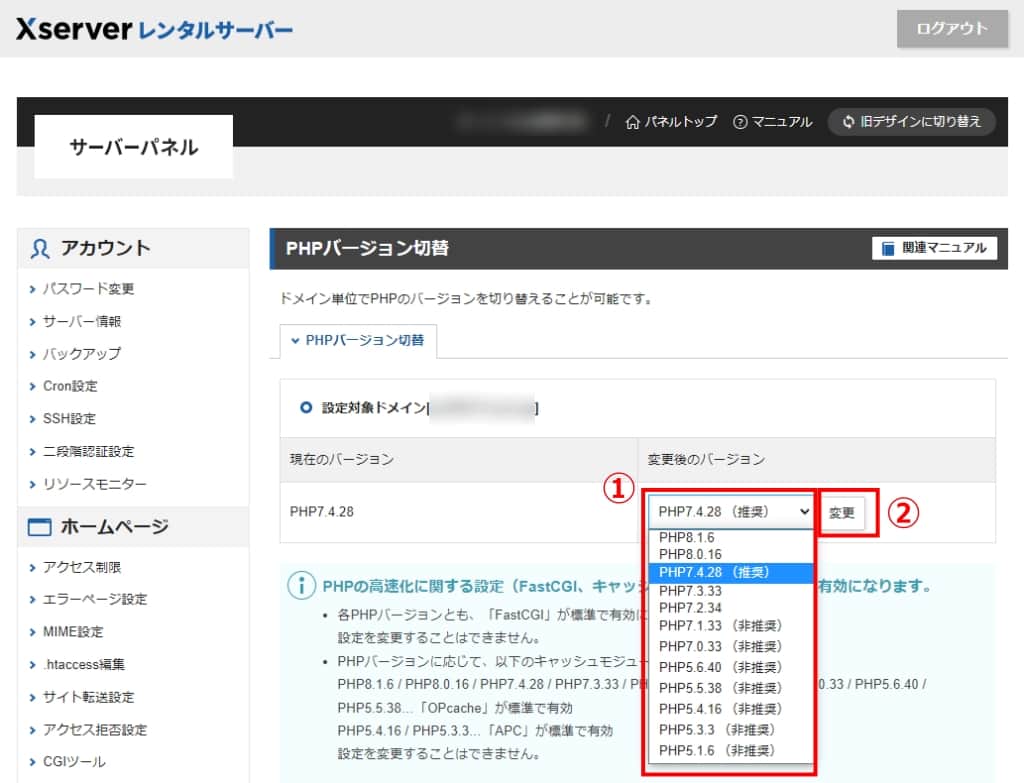This screenshot has width=1024, height=783.
Task: Open CGIツール in the sidebar
Action: (x=74, y=762)
